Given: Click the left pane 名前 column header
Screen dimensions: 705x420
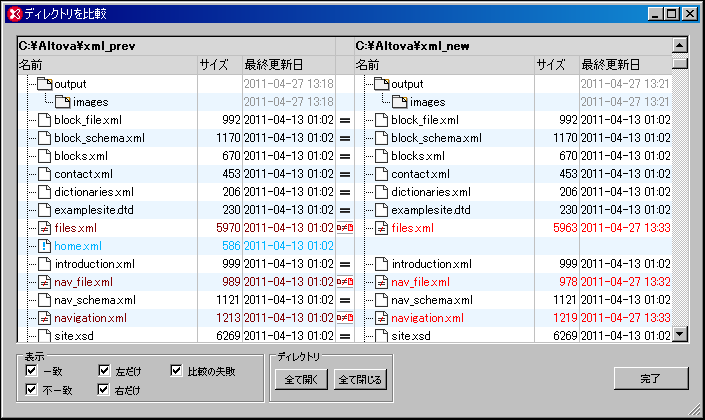Looking at the screenshot, I should pos(107,65).
